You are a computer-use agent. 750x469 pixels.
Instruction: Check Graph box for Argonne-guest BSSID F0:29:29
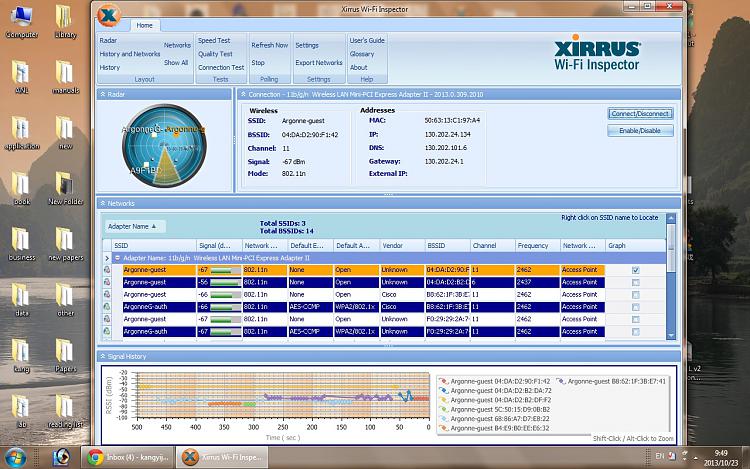[635, 319]
